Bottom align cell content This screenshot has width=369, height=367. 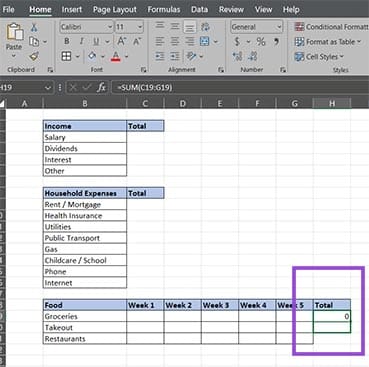click(x=190, y=27)
